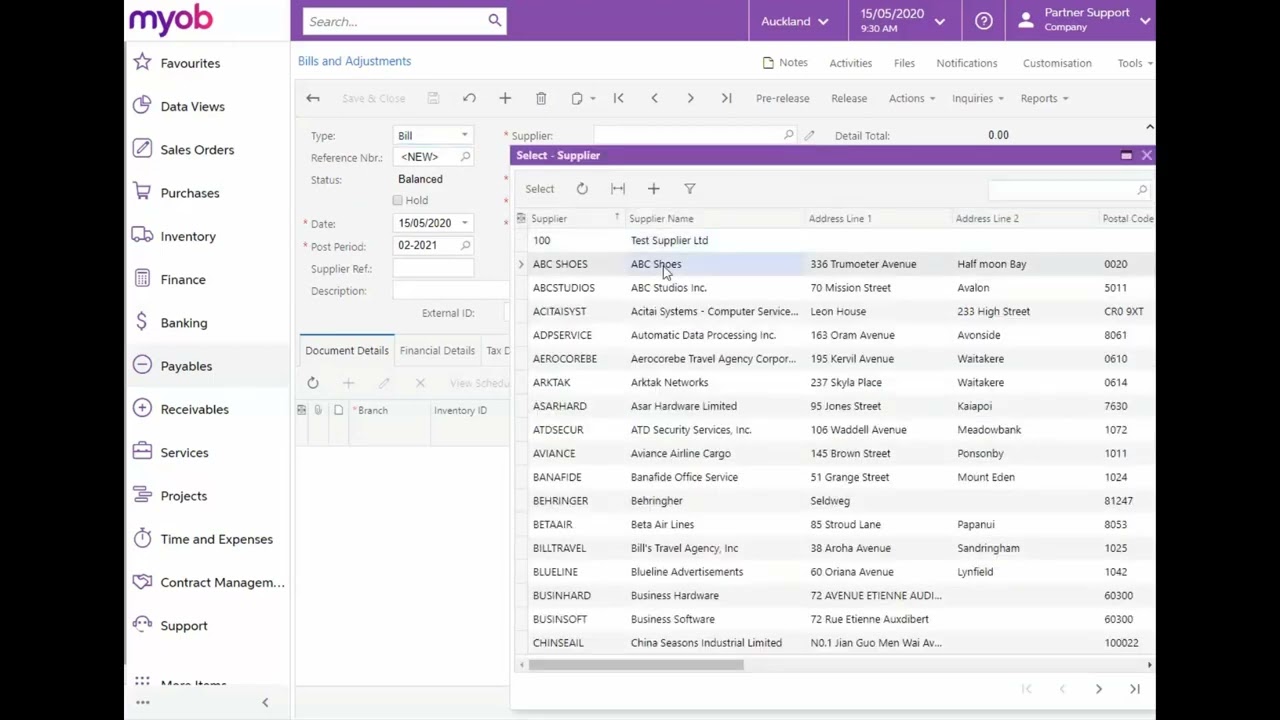This screenshot has height=720, width=1280.
Task: Open the Date picker dropdown
Action: pos(464,223)
